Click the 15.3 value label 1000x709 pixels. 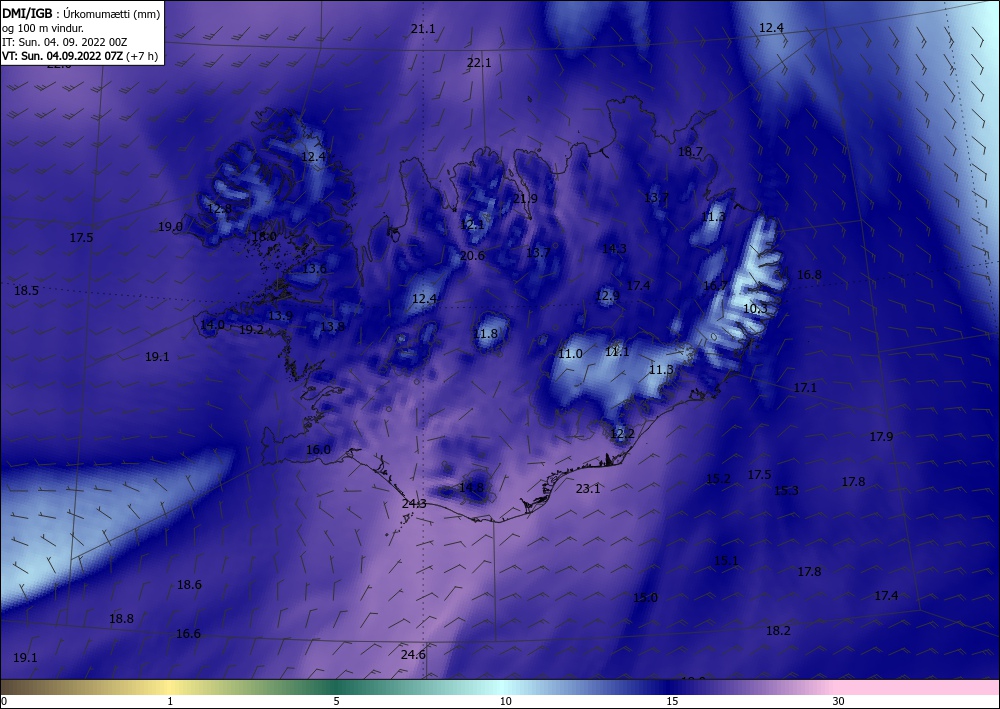pyautogui.click(x=786, y=490)
